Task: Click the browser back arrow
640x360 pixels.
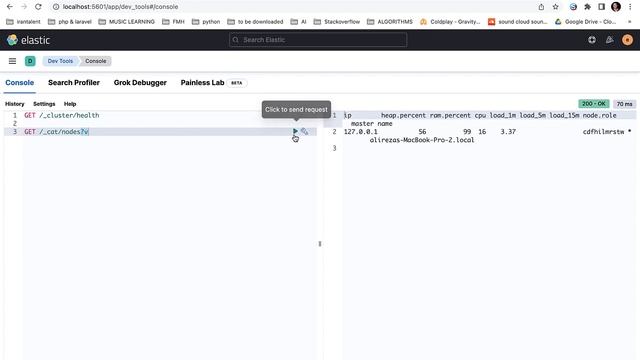Action: (x=10, y=7)
